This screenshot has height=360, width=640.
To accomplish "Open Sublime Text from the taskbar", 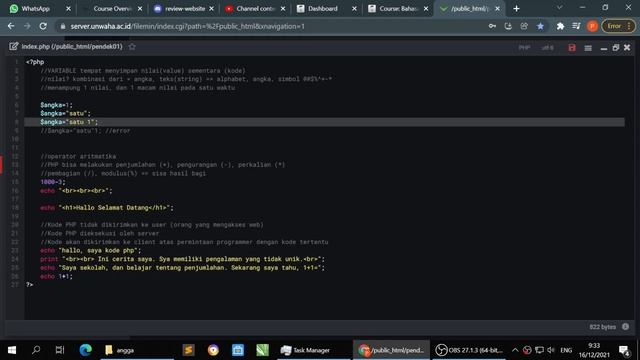I will click(188, 350).
